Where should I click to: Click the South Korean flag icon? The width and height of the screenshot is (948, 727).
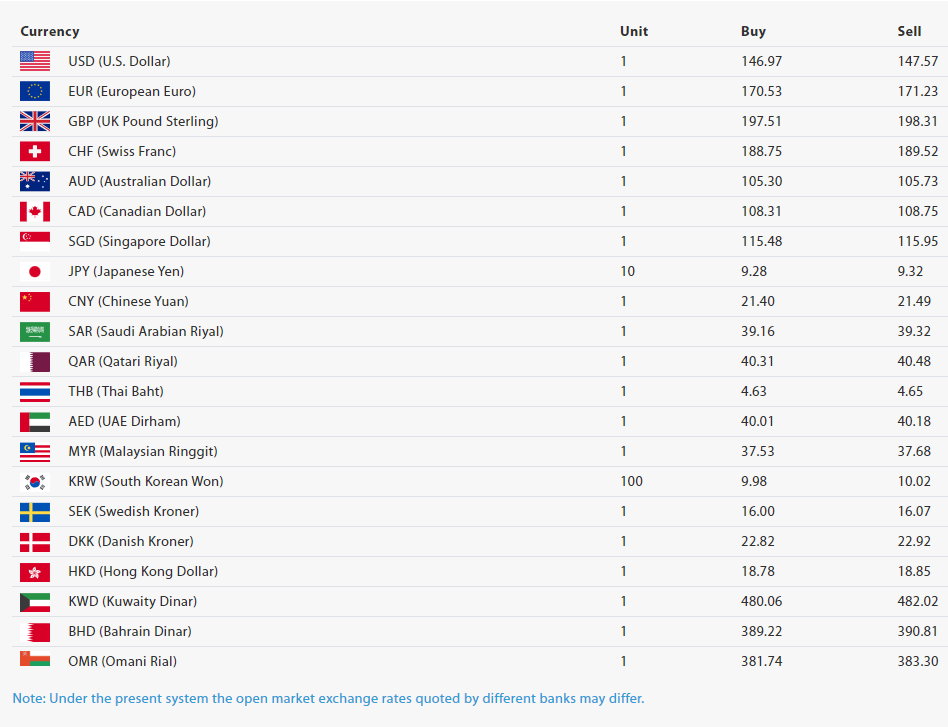pos(35,481)
